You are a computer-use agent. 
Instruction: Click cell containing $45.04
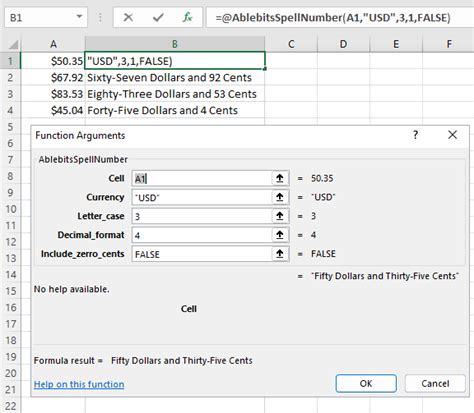pyautogui.click(x=53, y=110)
